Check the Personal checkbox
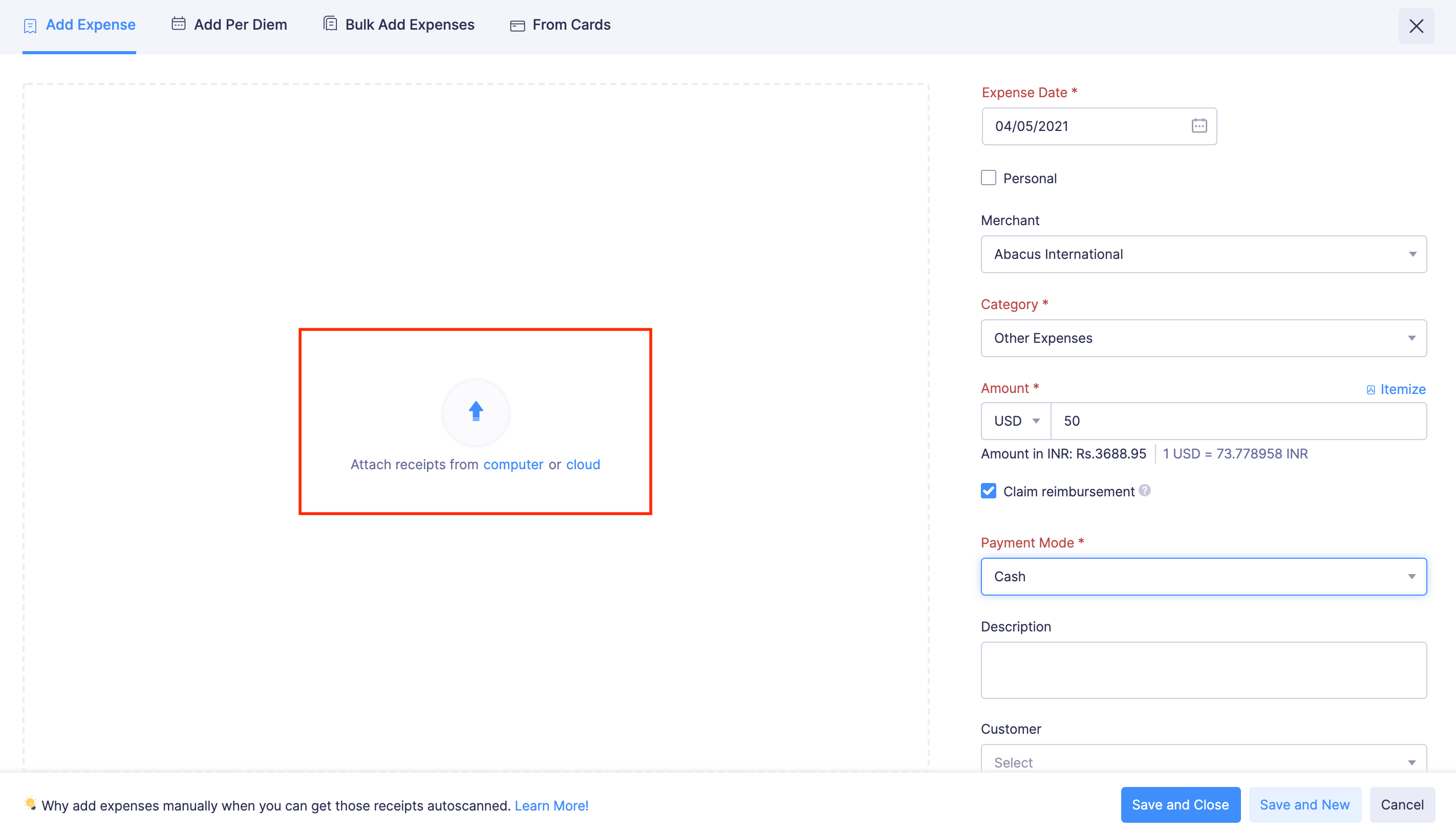Image resolution: width=1456 pixels, height=832 pixels. point(989,178)
